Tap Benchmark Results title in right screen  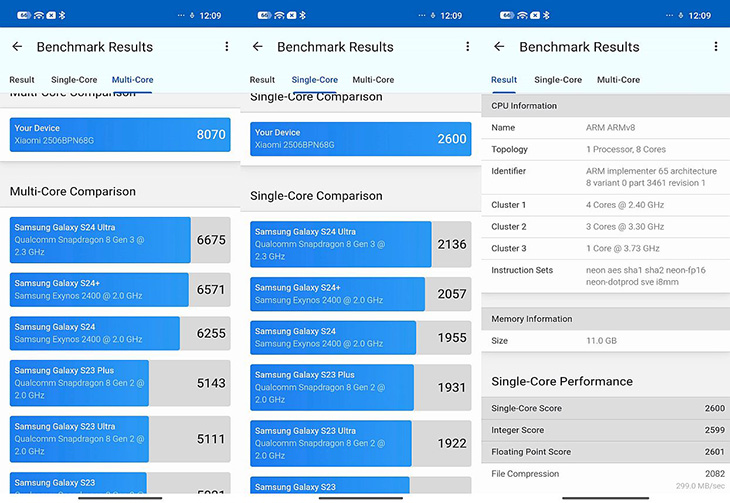pos(579,47)
